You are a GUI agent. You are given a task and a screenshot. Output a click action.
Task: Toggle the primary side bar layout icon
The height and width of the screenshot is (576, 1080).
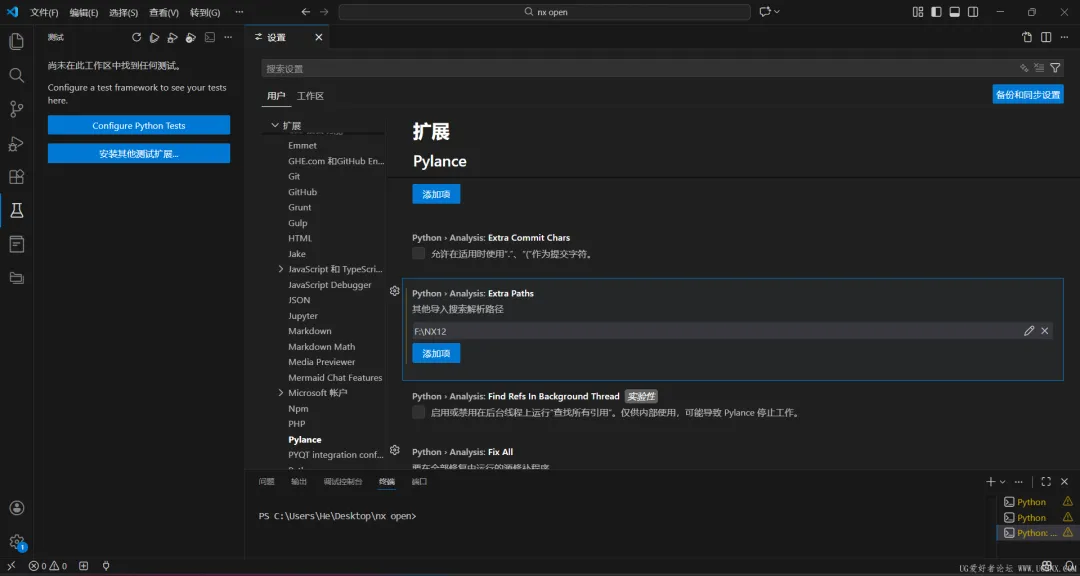(x=936, y=12)
